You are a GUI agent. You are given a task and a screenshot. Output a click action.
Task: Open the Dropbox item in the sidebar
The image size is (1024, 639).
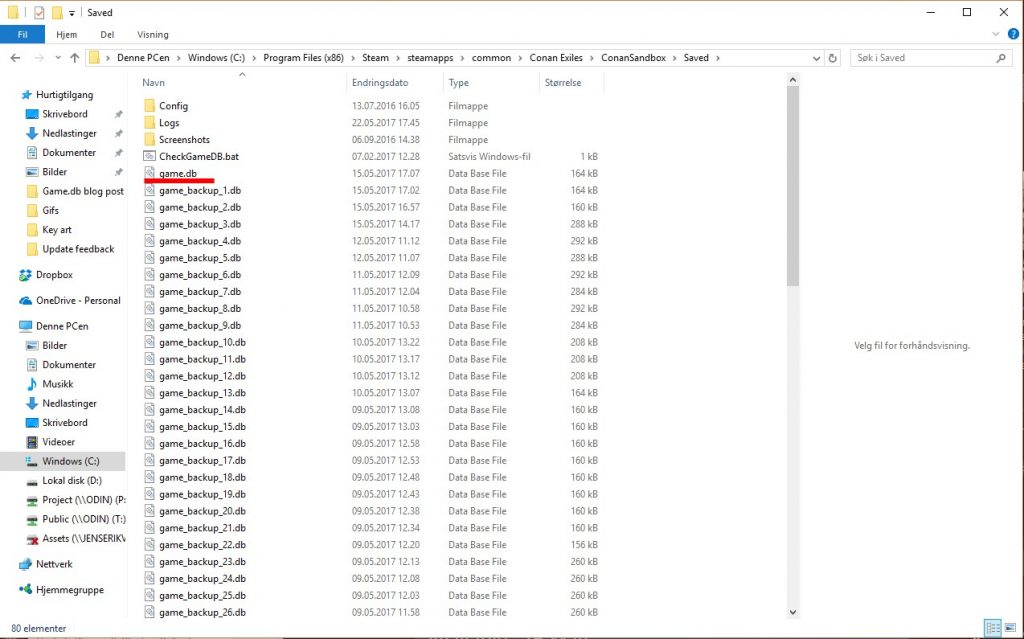click(54, 275)
